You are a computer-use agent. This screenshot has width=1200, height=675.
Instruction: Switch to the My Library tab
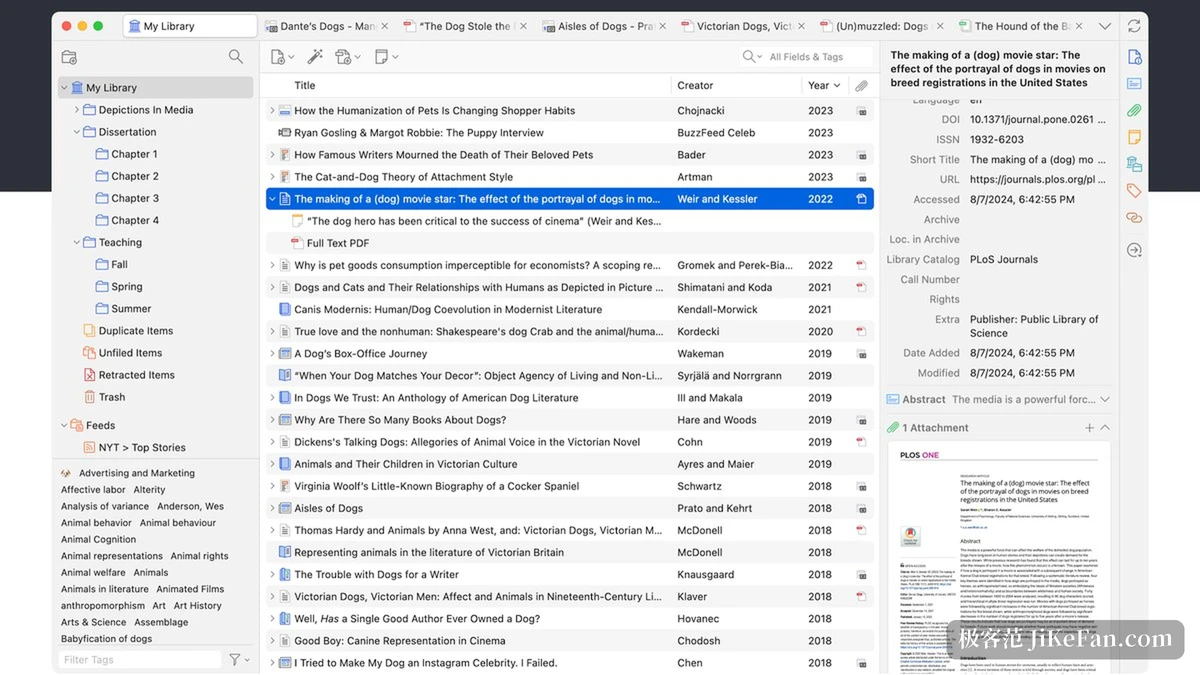pos(190,26)
